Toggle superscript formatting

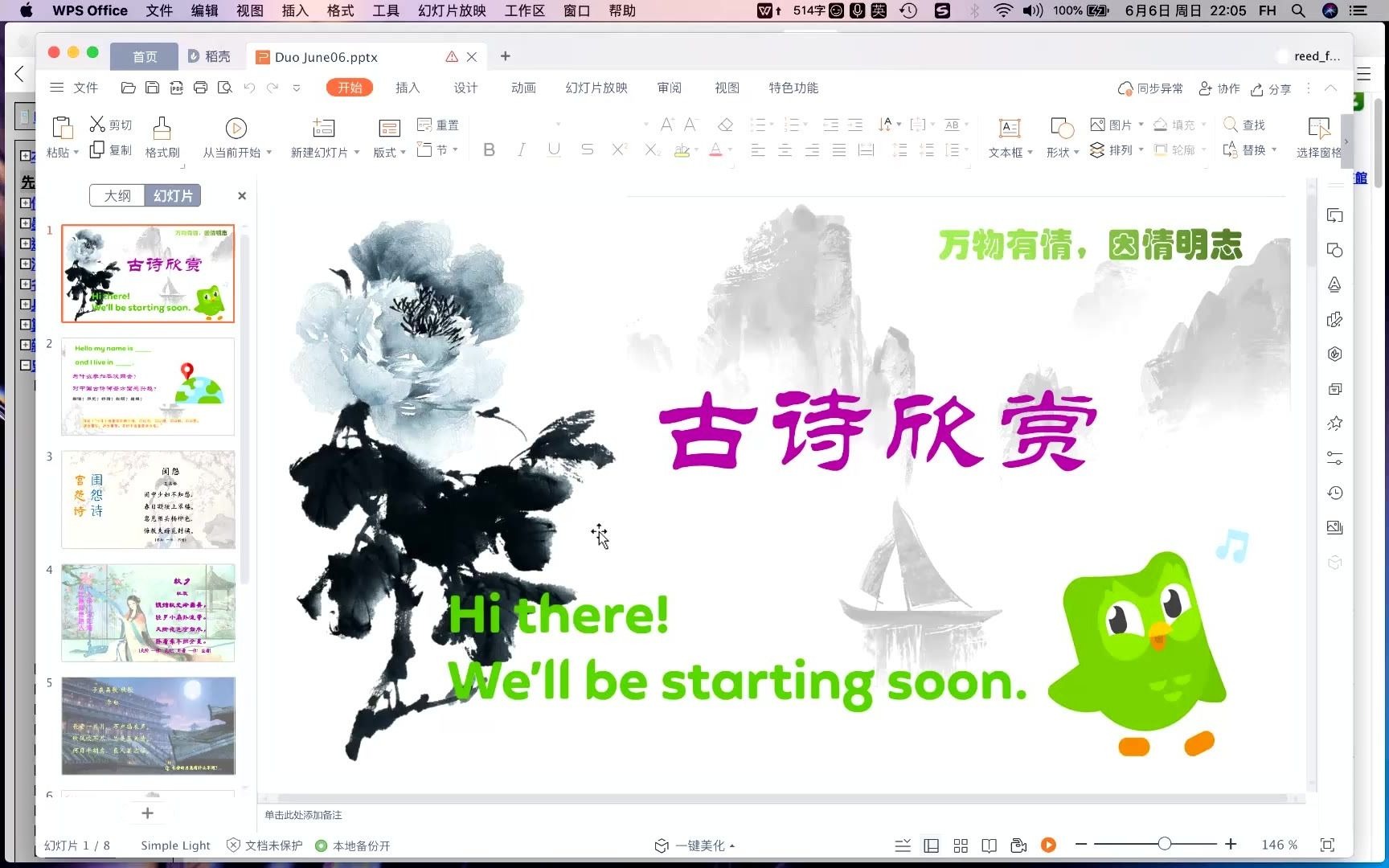point(619,149)
